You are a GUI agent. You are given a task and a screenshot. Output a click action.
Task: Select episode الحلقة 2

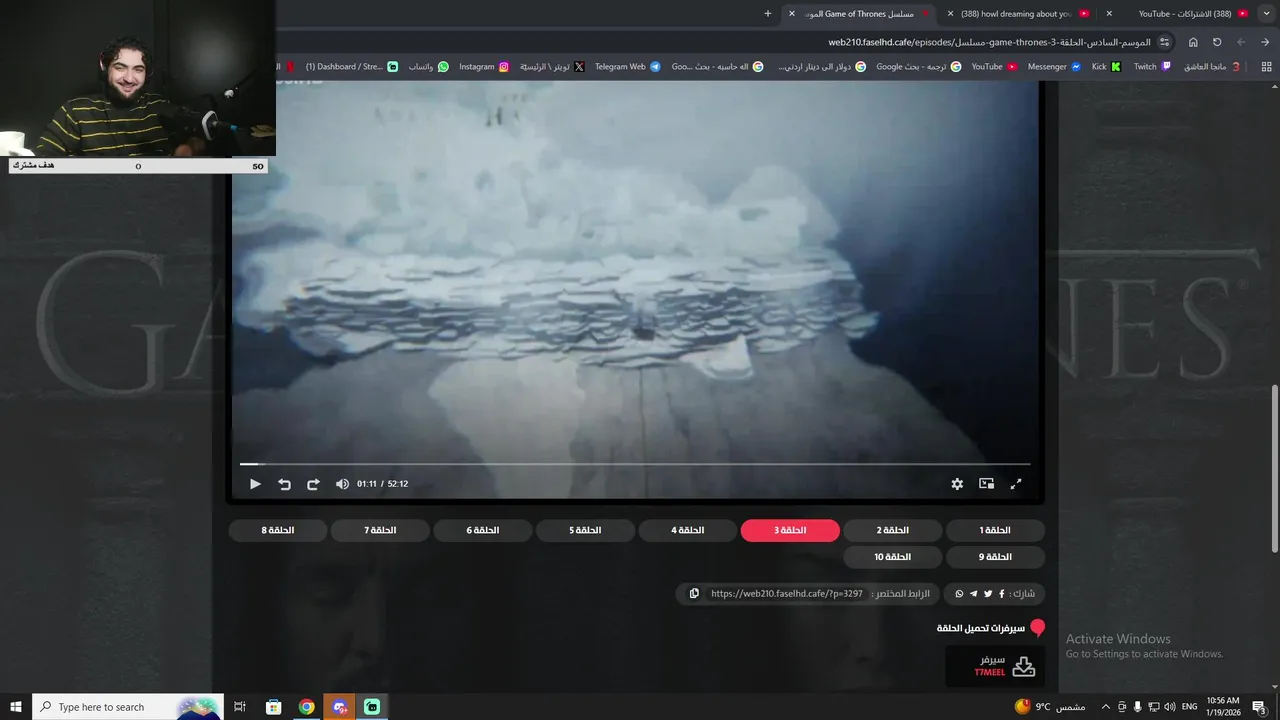[893, 530]
